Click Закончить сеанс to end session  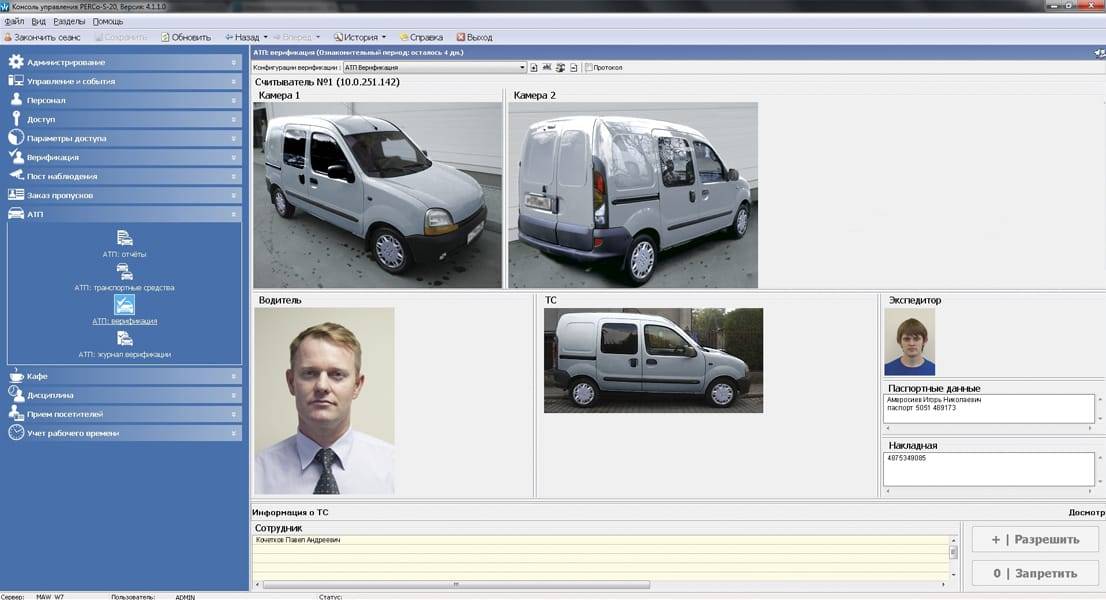tap(42, 37)
